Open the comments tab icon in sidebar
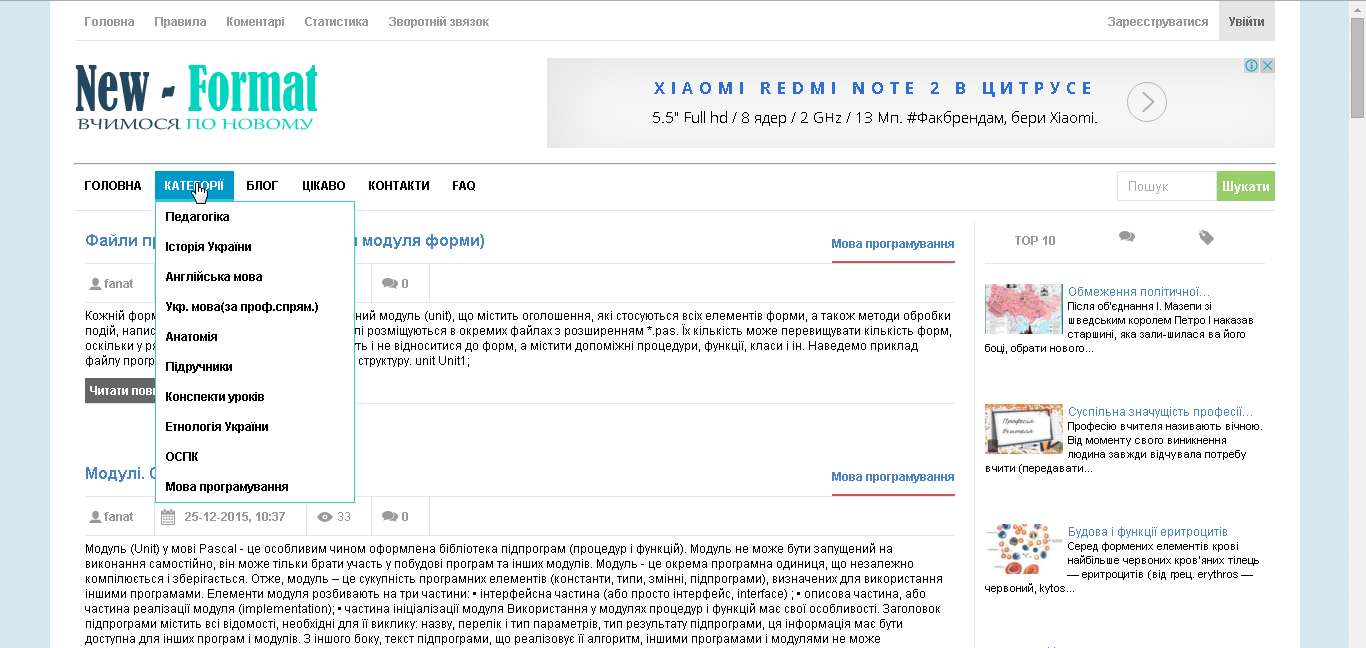1366x648 pixels. [1127, 238]
